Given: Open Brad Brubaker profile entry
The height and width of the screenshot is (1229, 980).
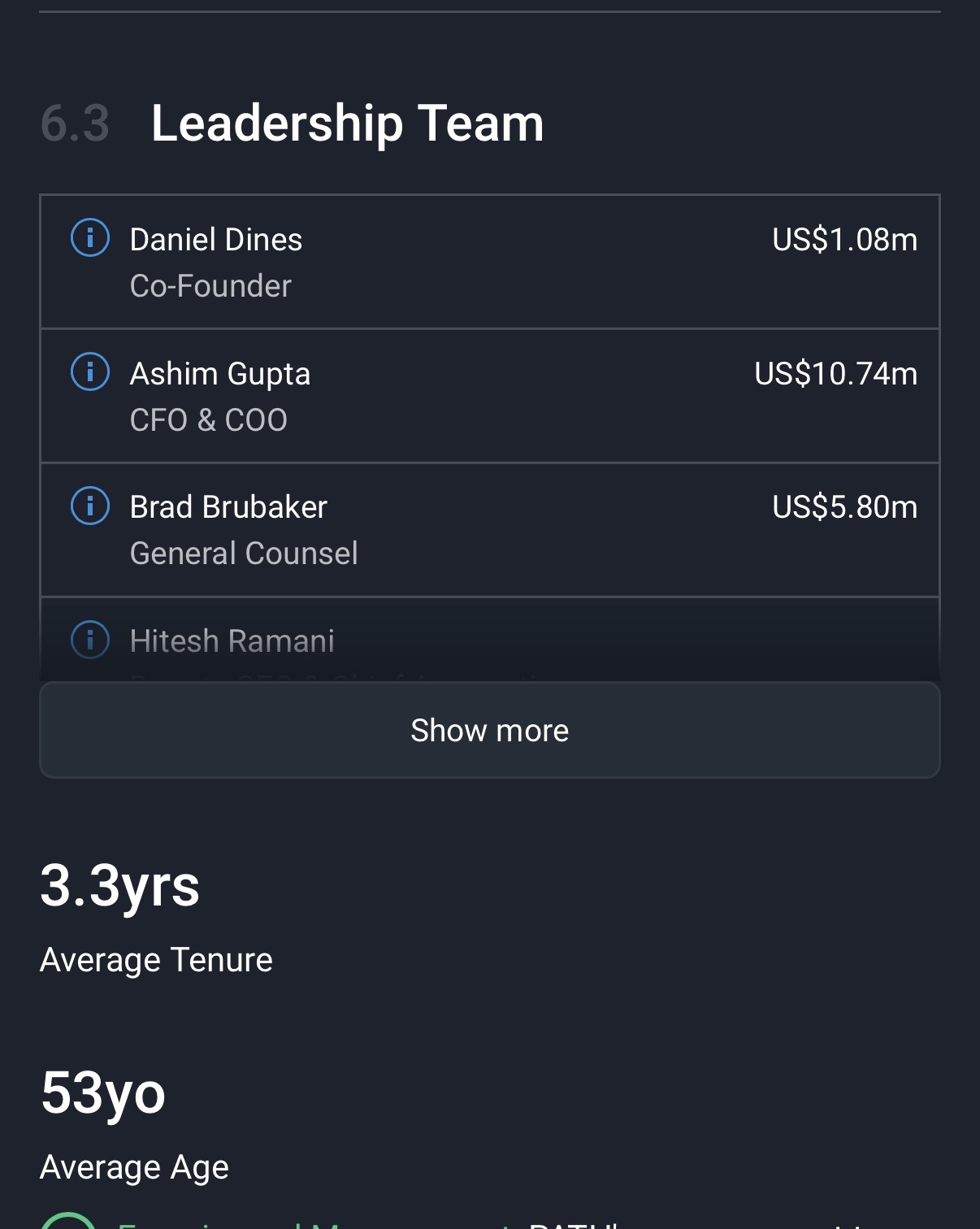Looking at the screenshot, I should 228,507.
